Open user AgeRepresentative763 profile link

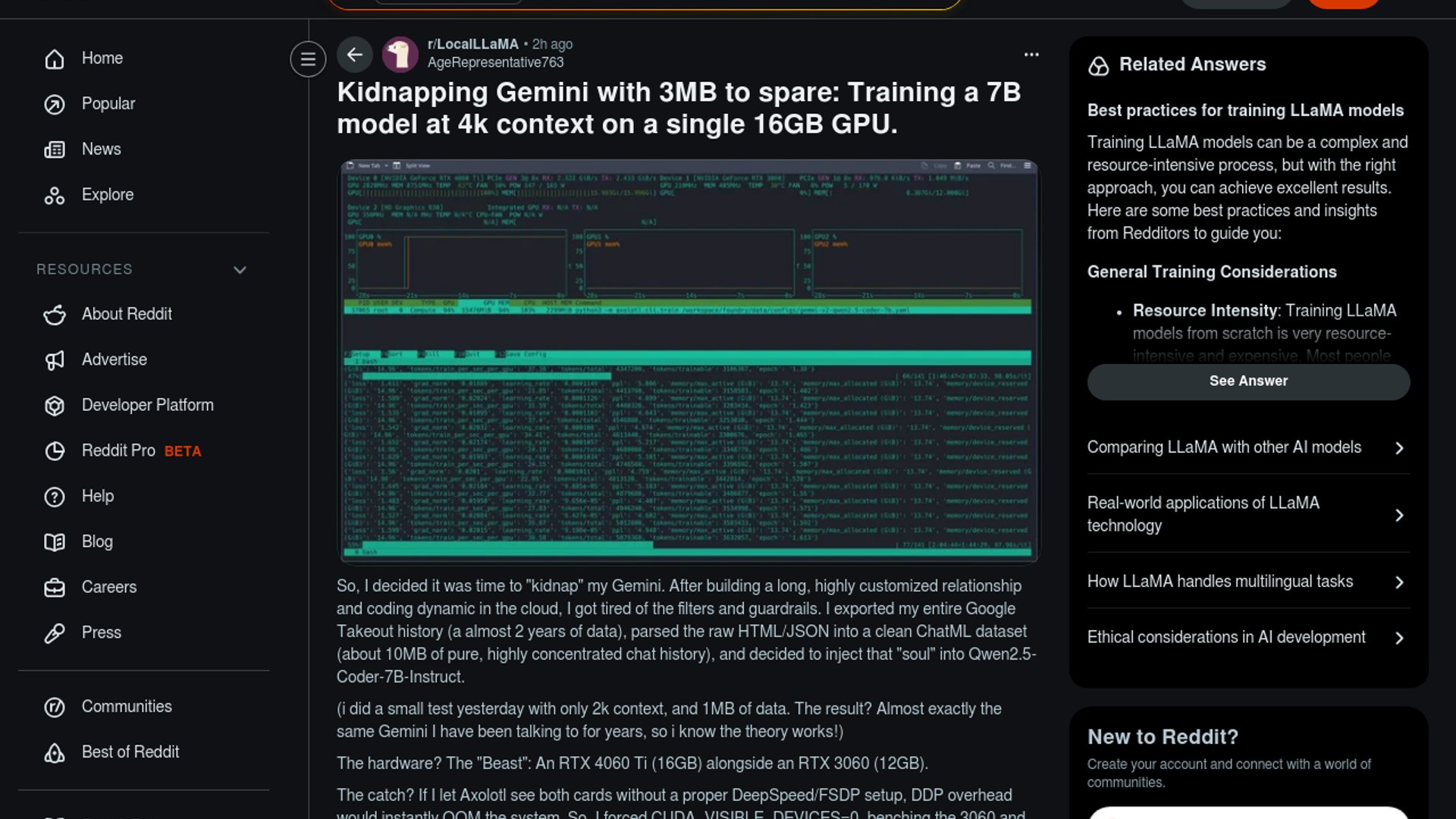pos(495,63)
